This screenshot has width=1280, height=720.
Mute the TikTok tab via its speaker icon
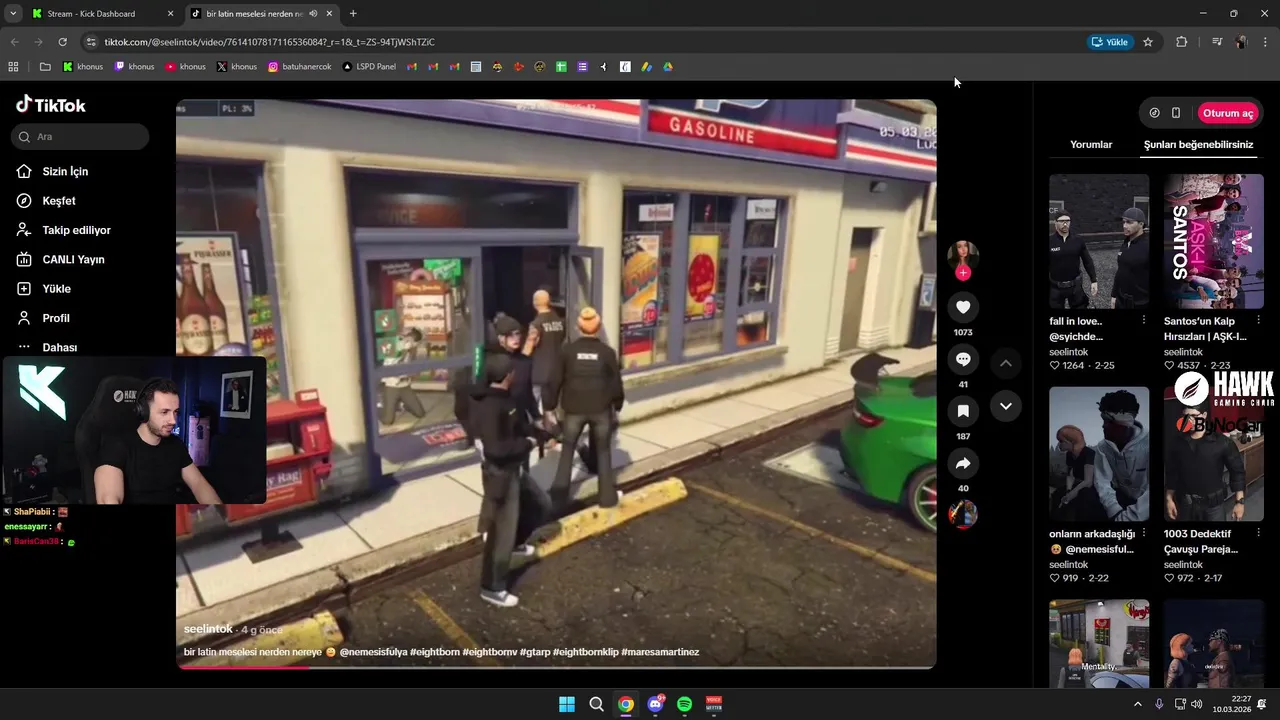pos(313,14)
